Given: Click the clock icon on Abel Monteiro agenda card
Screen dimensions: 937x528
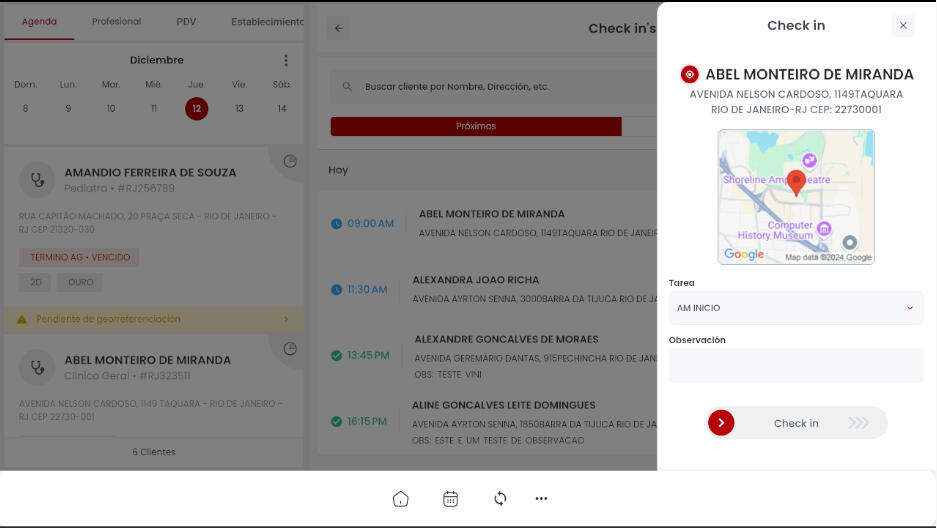Looking at the screenshot, I should tap(290, 349).
